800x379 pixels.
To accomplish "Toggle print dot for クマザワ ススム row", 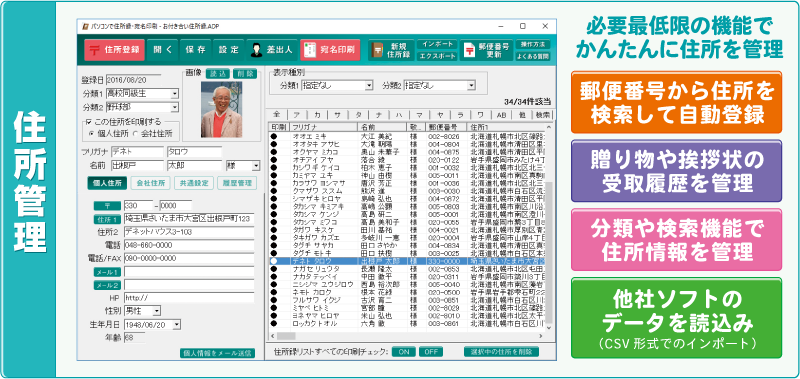I will tap(273, 191).
